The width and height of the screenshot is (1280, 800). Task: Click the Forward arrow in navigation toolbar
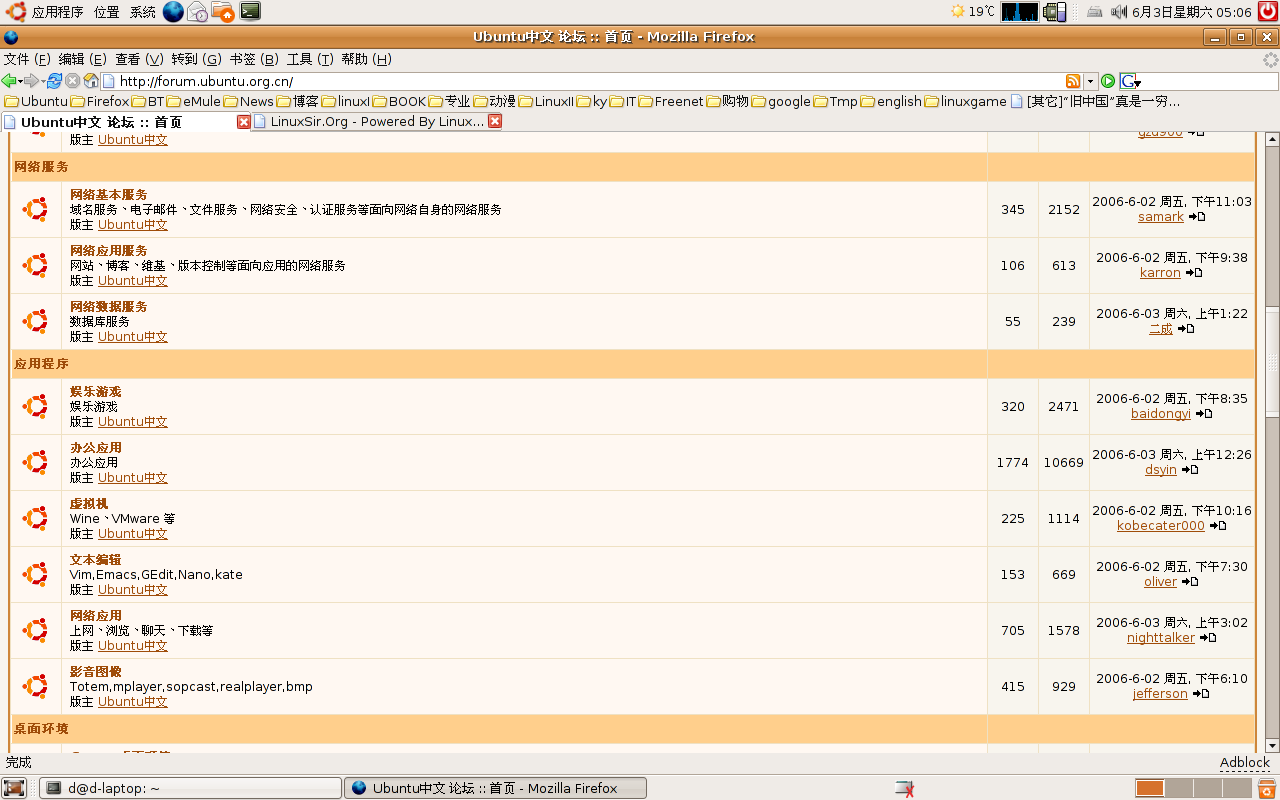point(31,81)
